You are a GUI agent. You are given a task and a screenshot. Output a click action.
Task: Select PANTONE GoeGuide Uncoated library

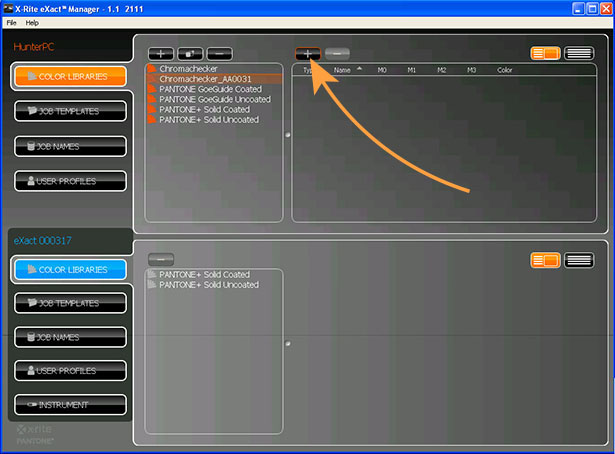(x=214, y=99)
